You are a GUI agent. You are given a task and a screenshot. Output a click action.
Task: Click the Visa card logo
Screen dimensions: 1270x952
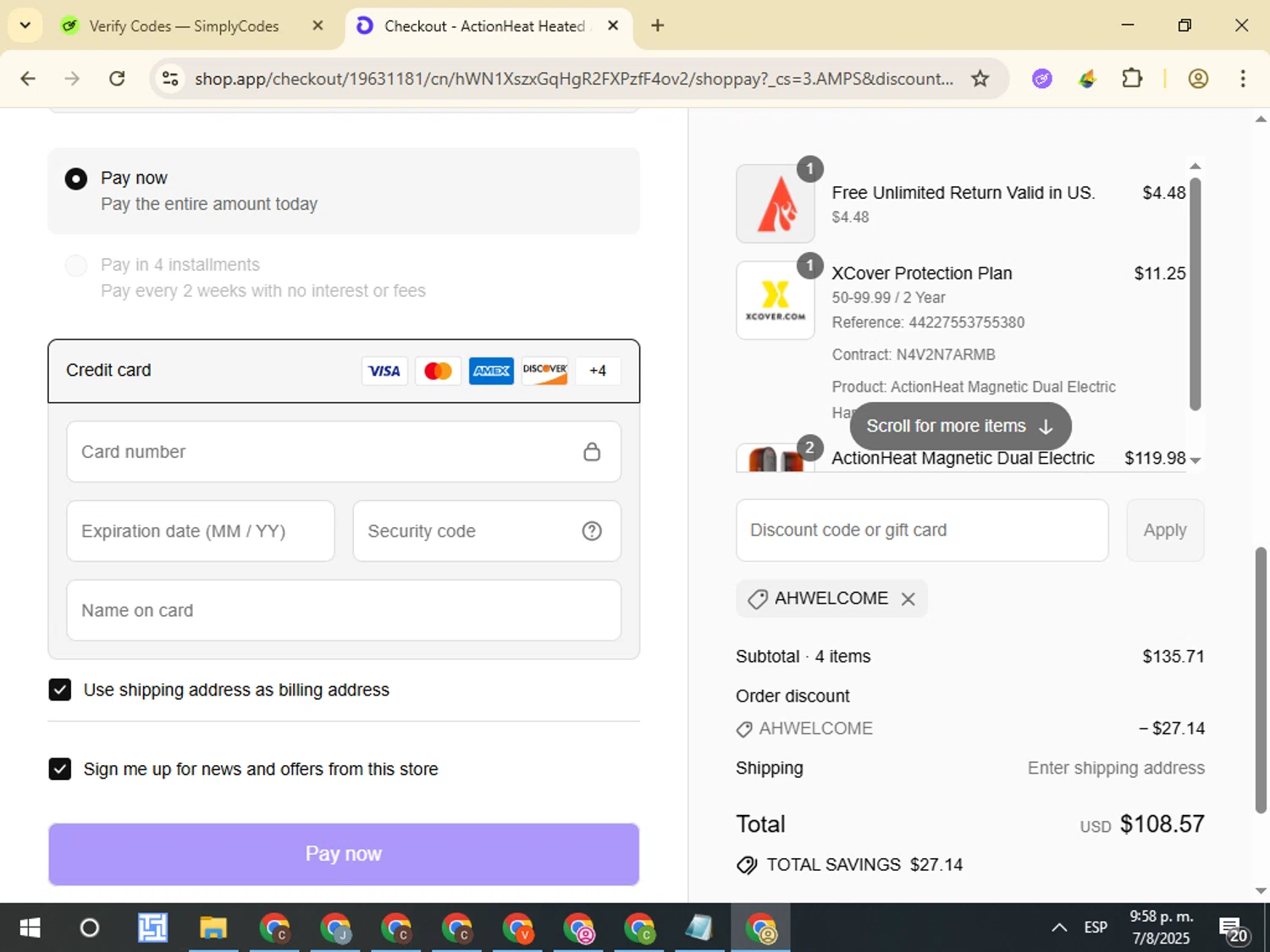(x=384, y=371)
